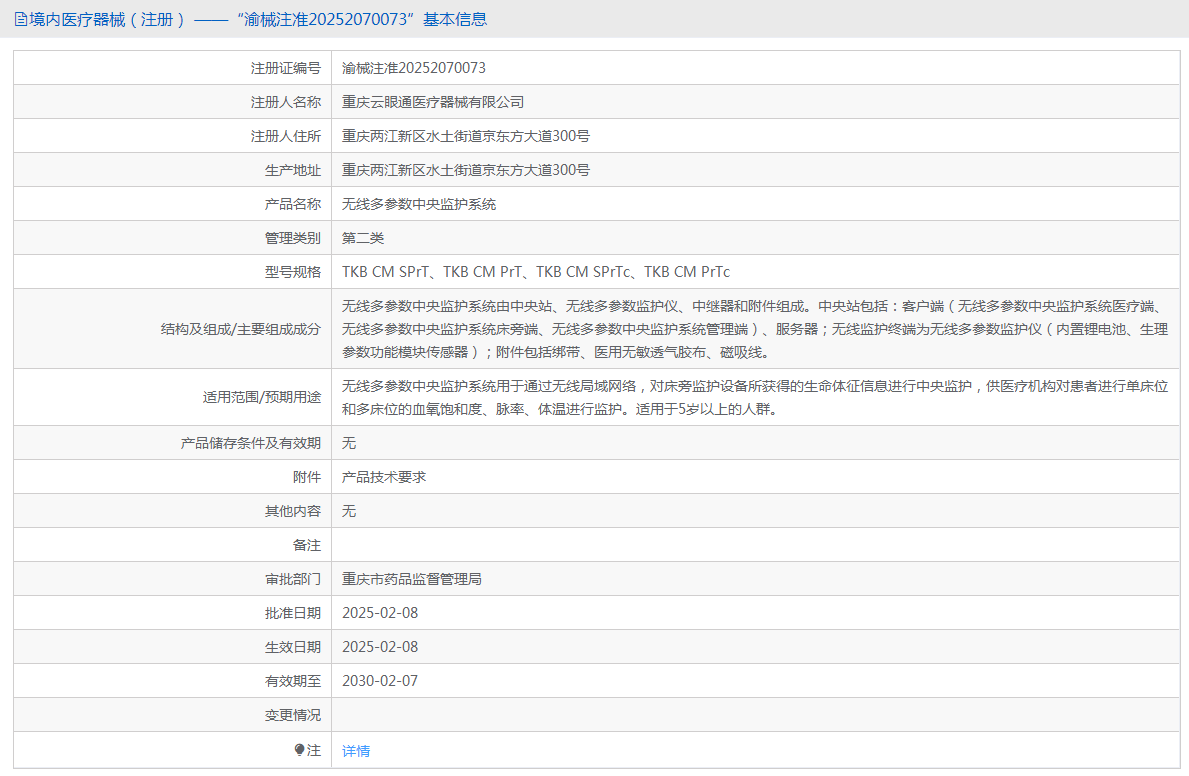Click the 审批部门 label
1189x776 pixels.
293,580
